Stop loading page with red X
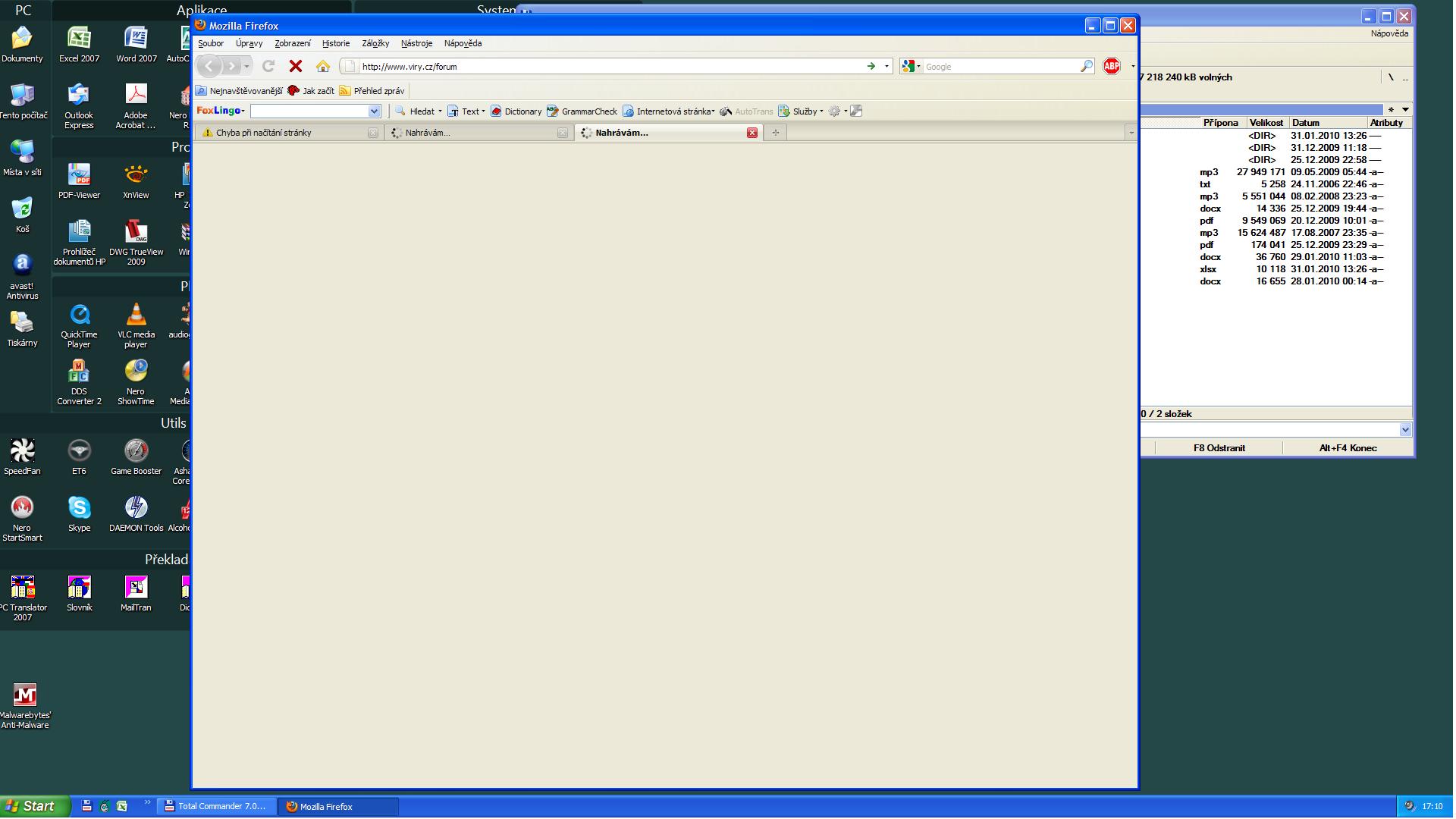1456x819 pixels. [x=296, y=67]
